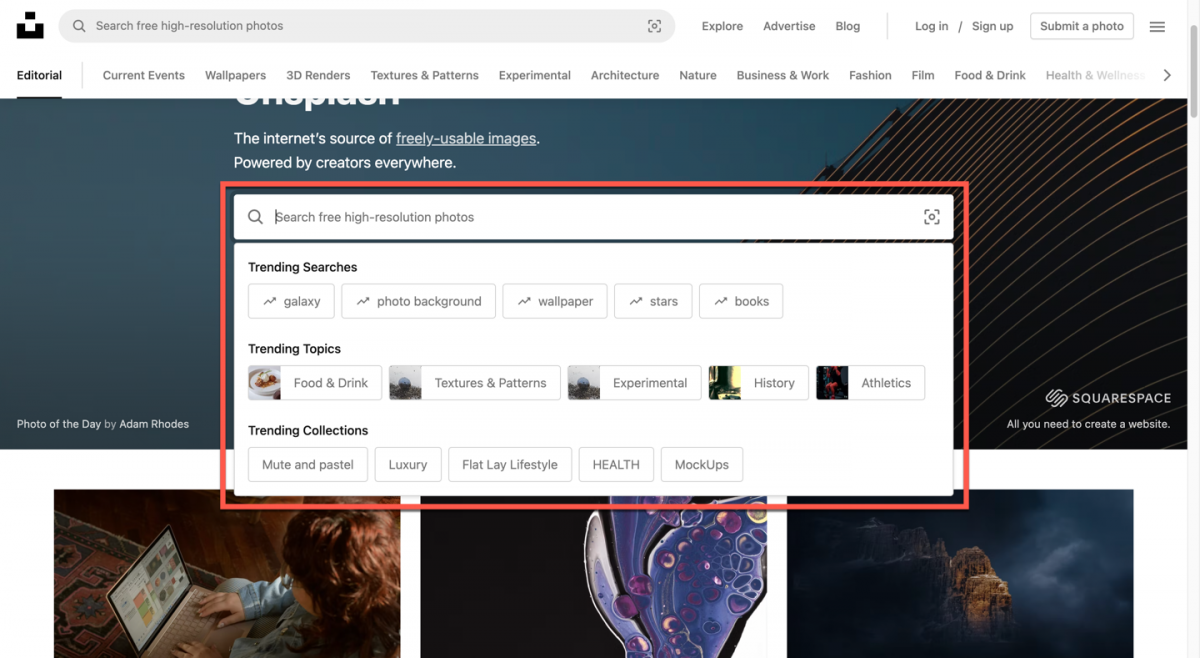Open Mute and pastel collection
This screenshot has height=658, width=1200.
[308, 464]
